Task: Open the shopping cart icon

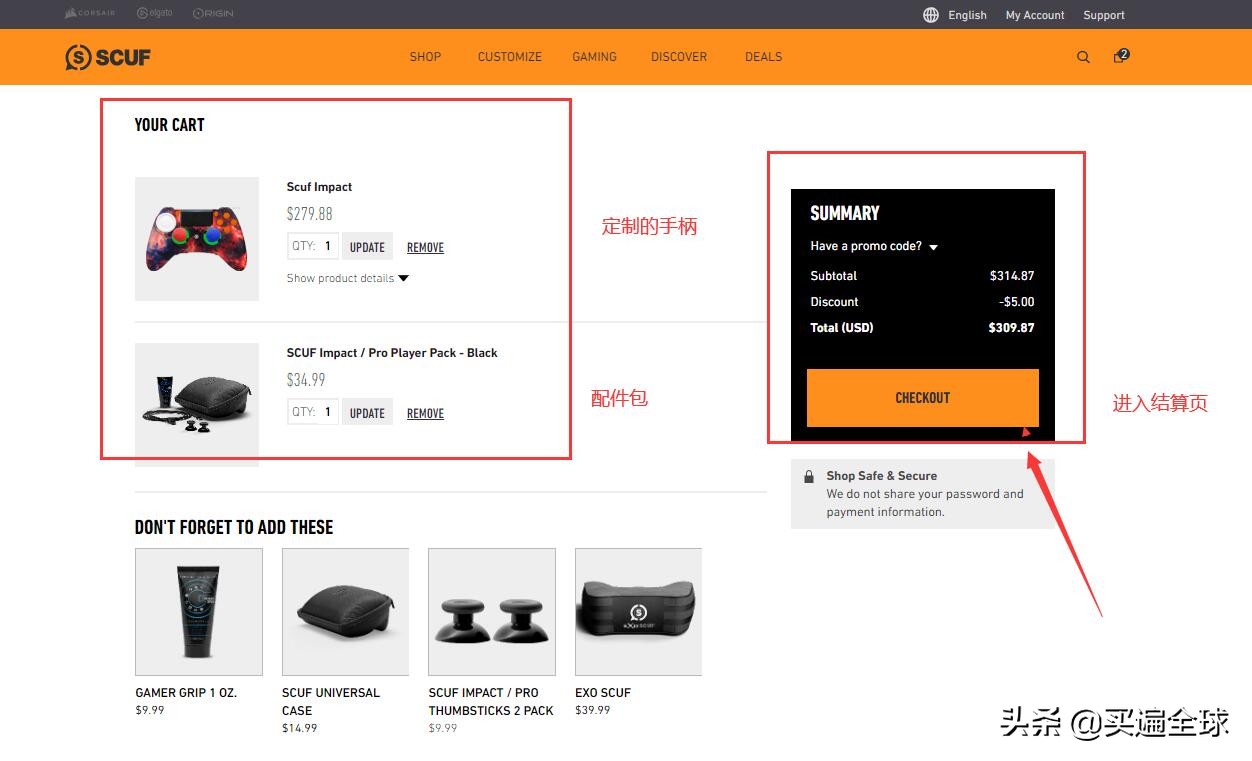Action: [1120, 56]
